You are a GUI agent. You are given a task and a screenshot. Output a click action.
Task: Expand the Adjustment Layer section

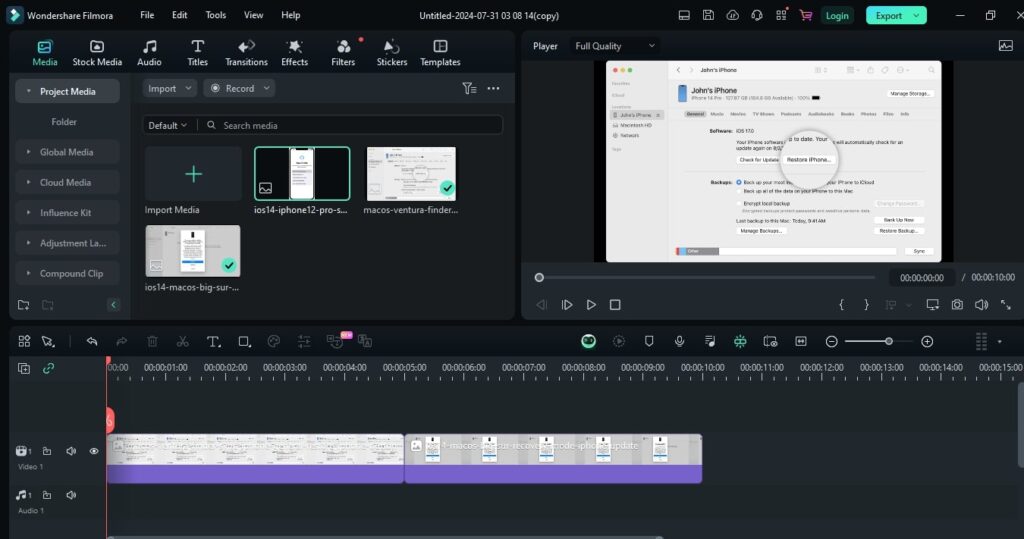[29, 243]
